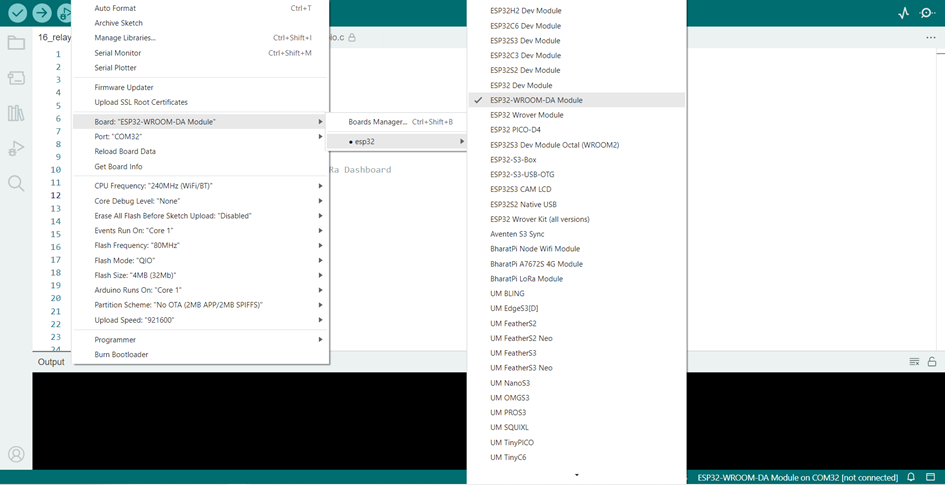
Task: Choose Archive Sketch menu entry
Action: [x=201, y=23]
